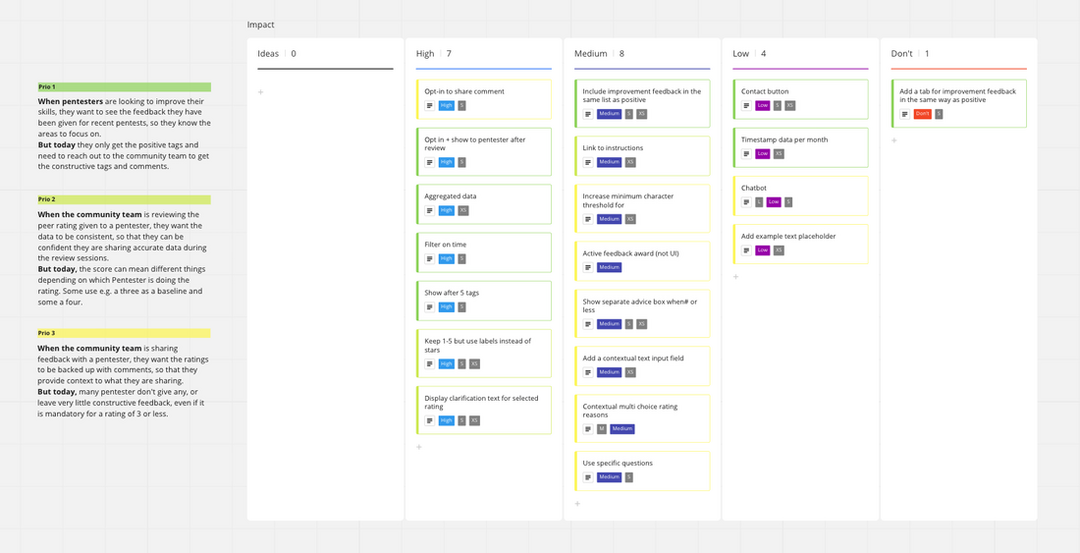Open description icon on 'Contact button' card
The image size is (1080, 553).
coord(746,105)
